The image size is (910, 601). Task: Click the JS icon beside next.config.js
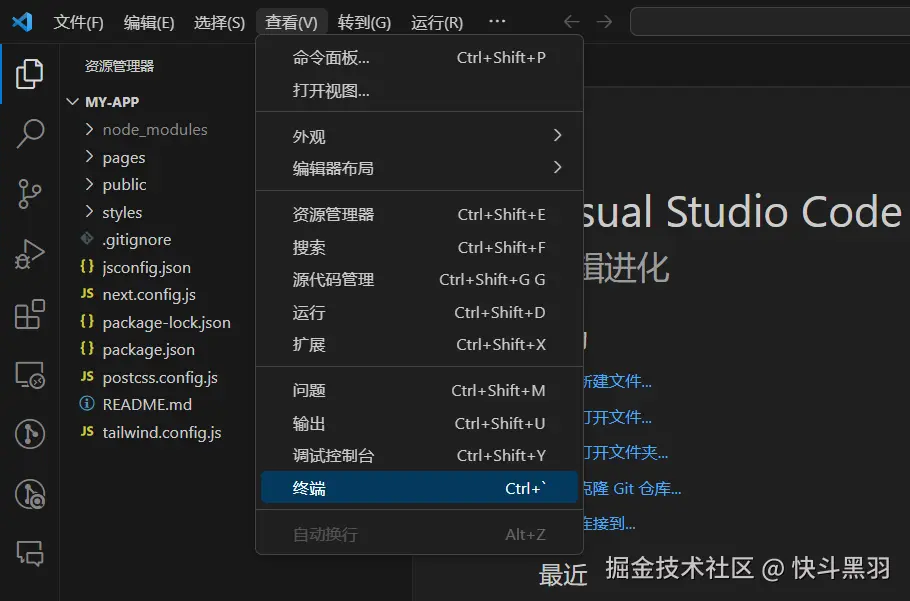pos(87,294)
